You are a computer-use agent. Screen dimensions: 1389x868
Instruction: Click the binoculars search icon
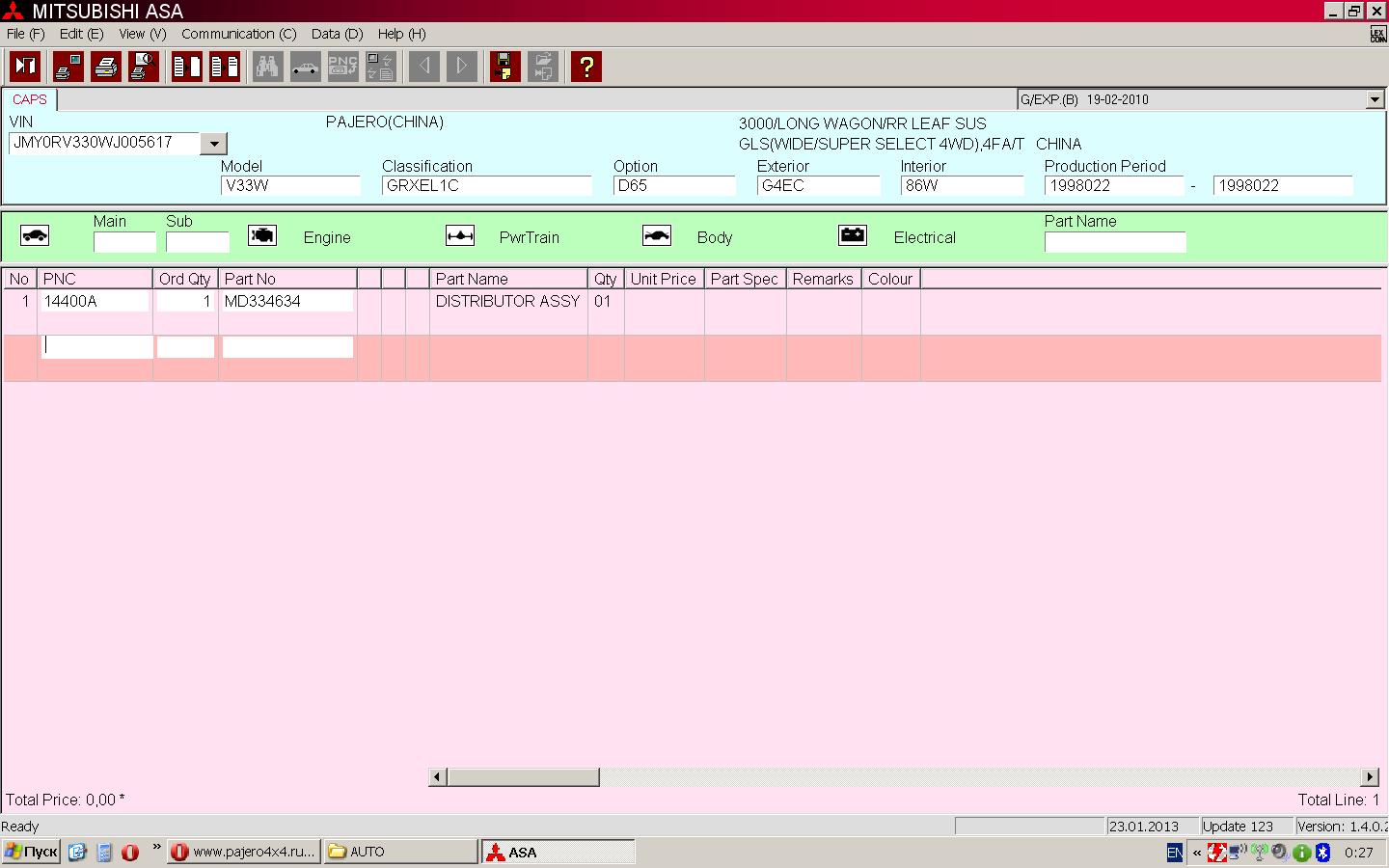point(267,67)
